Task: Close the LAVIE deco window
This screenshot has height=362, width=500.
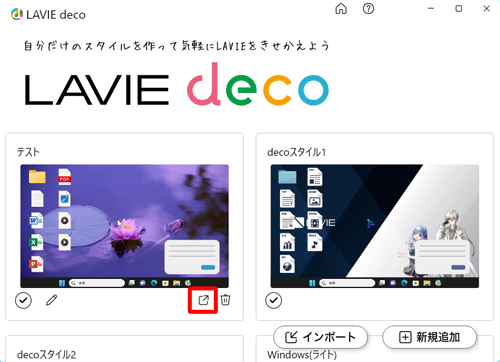Action: (x=487, y=9)
